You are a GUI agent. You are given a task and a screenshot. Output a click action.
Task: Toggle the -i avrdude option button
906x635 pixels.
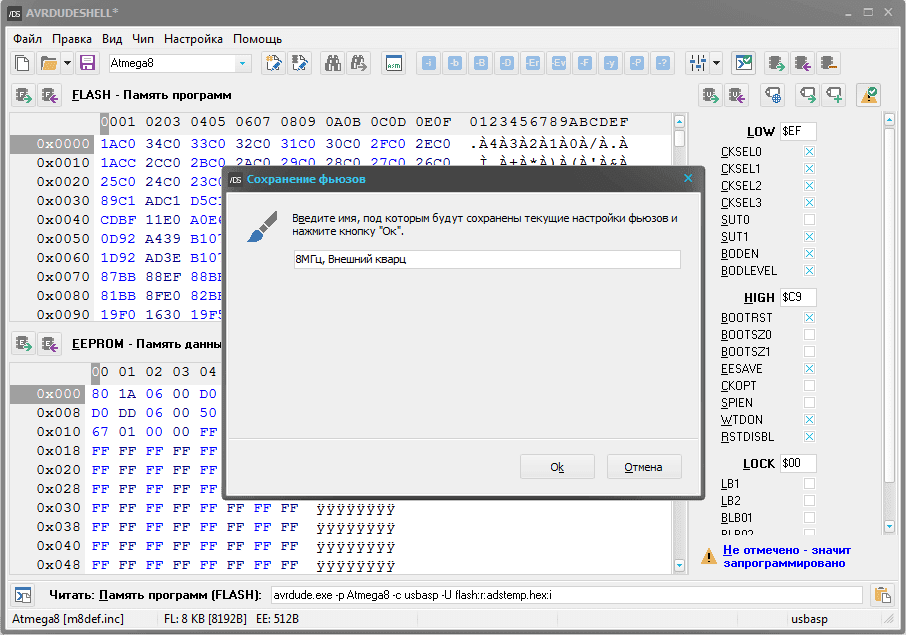[429, 63]
